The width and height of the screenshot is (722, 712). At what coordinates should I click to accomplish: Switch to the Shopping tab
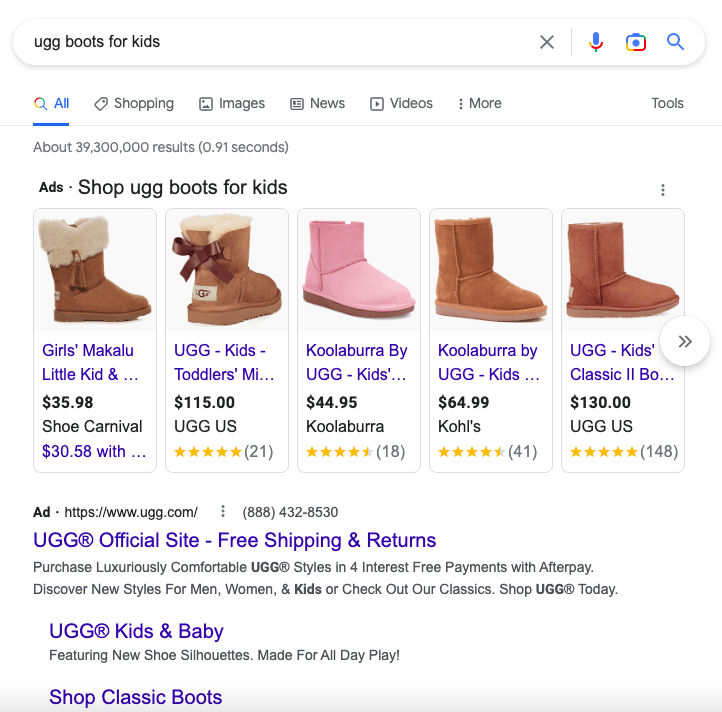[134, 104]
